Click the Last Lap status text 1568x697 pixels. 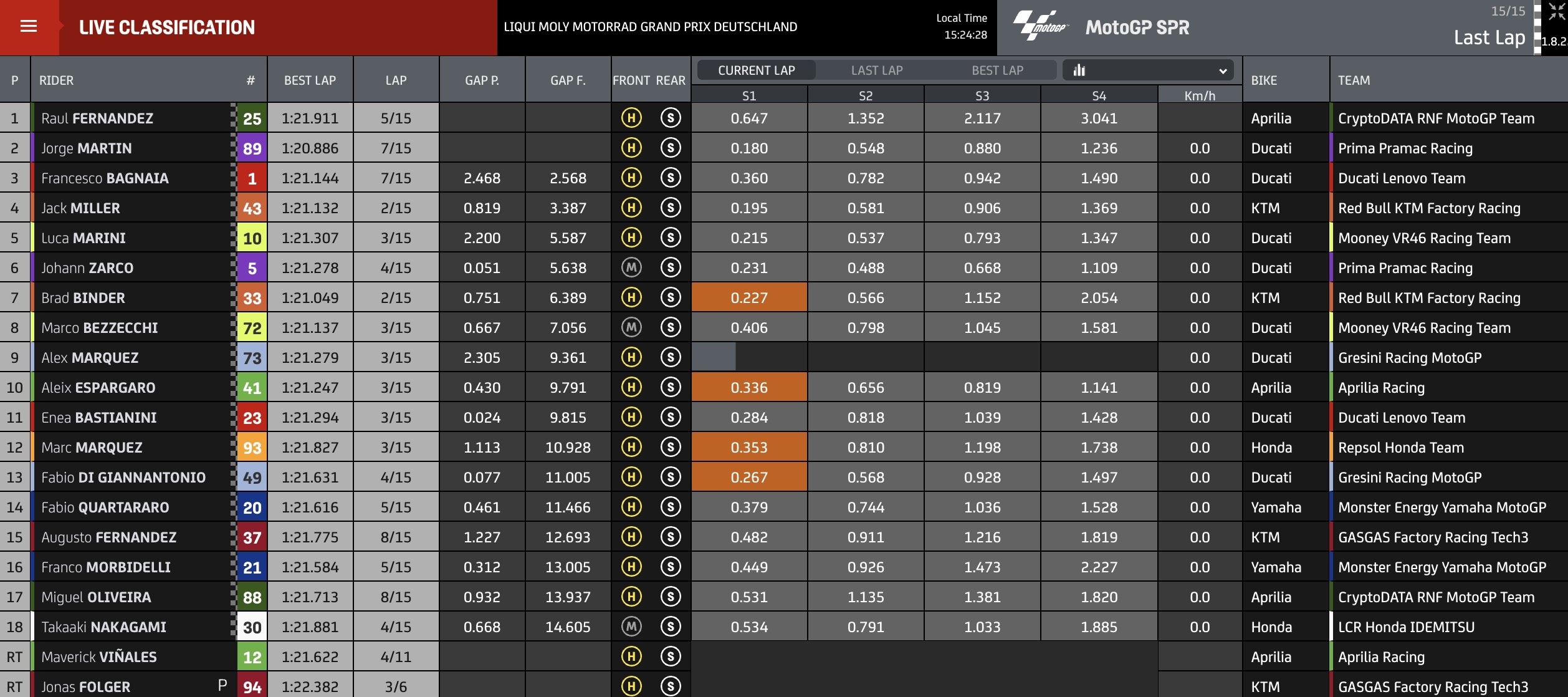click(1489, 37)
